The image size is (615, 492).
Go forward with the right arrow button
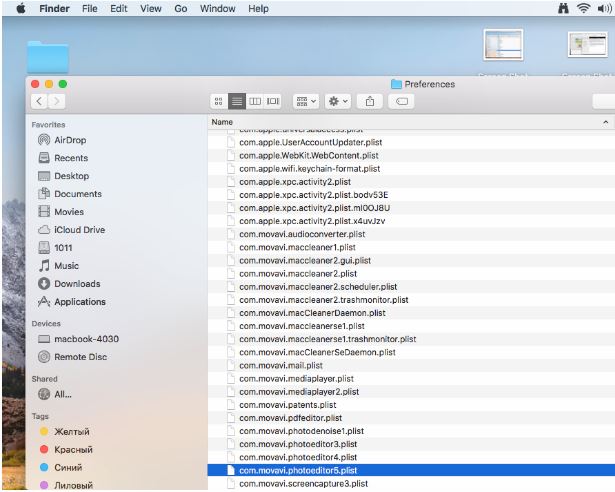(x=56, y=101)
